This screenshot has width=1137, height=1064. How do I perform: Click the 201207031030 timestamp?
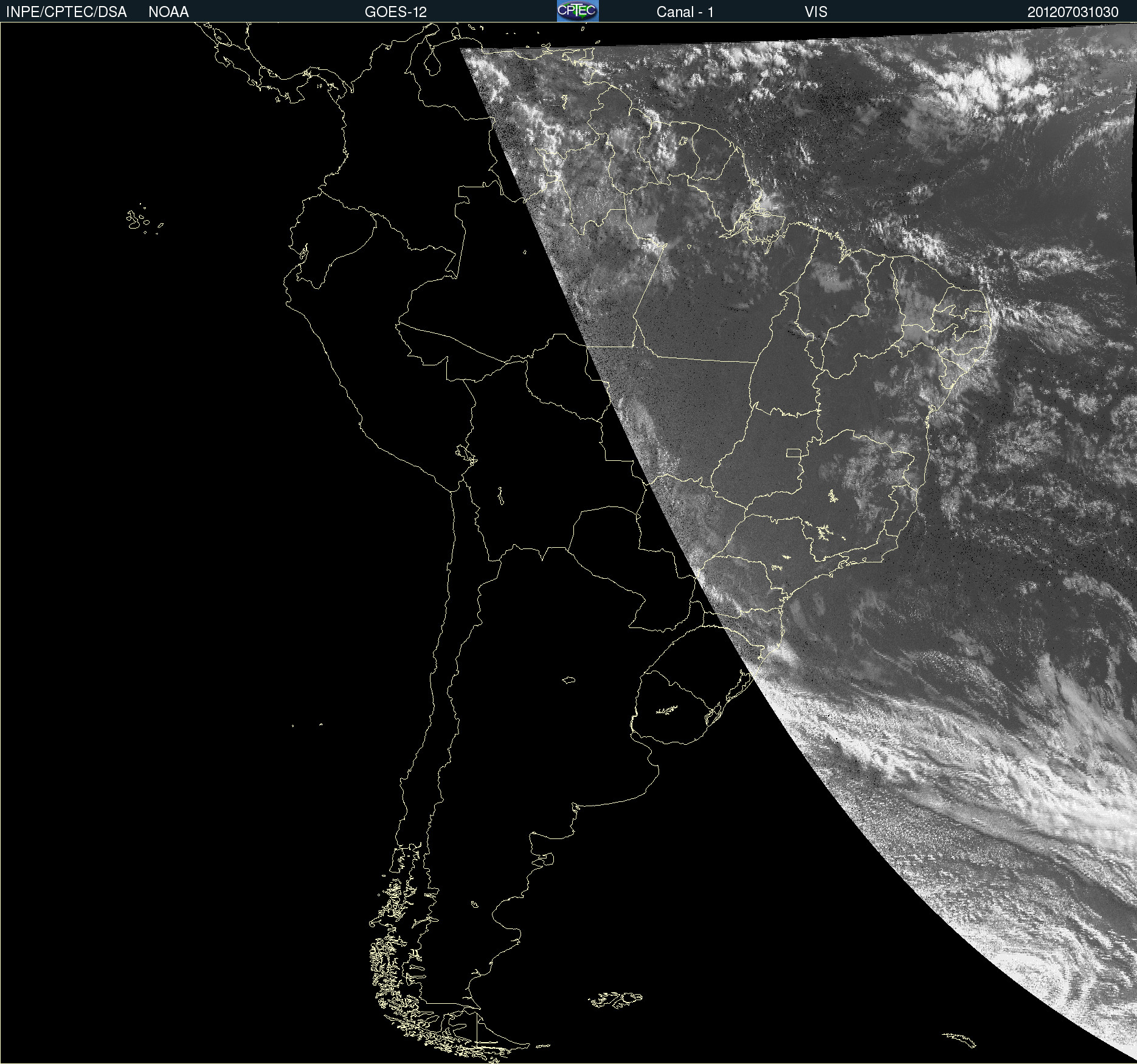click(1073, 12)
